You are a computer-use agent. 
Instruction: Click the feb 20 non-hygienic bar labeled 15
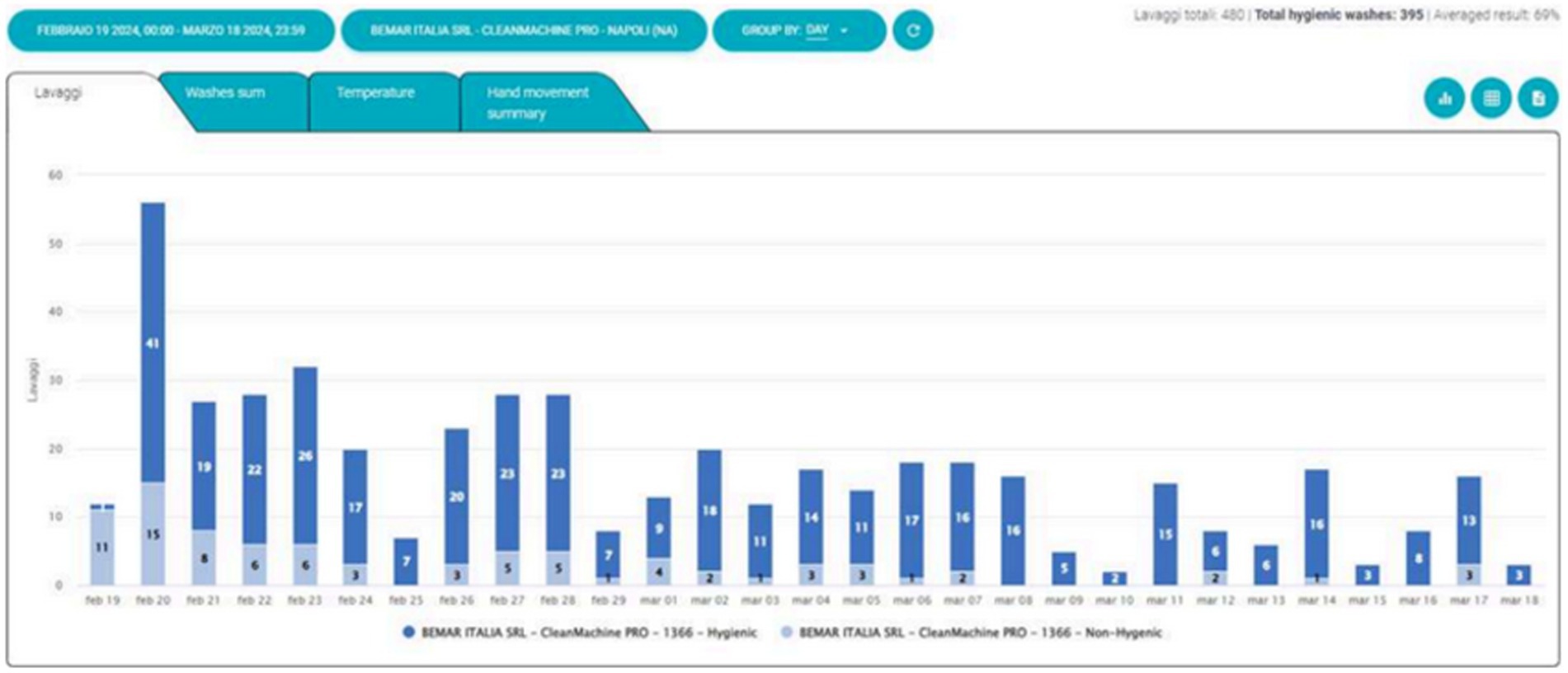[153, 534]
